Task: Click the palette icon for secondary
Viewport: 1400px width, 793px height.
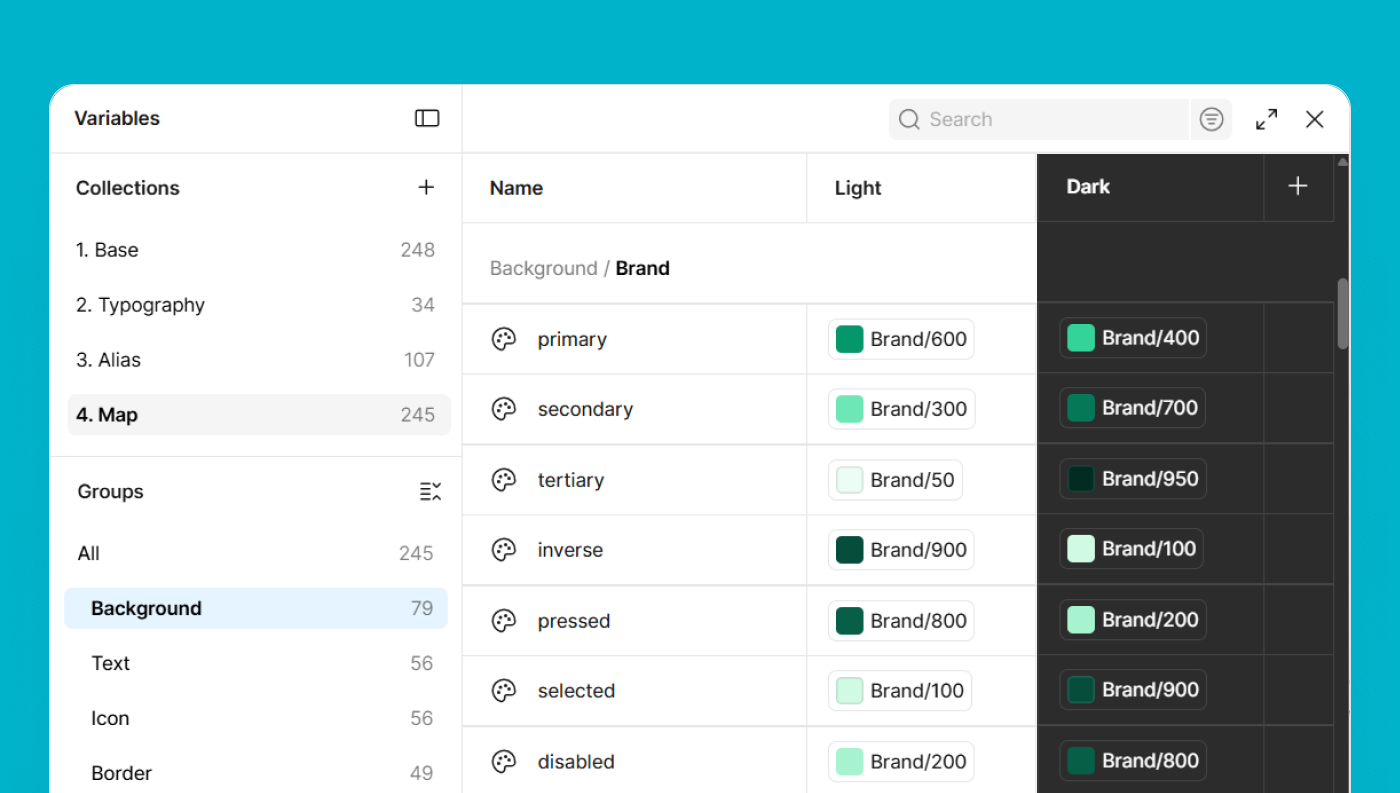Action: pos(504,409)
